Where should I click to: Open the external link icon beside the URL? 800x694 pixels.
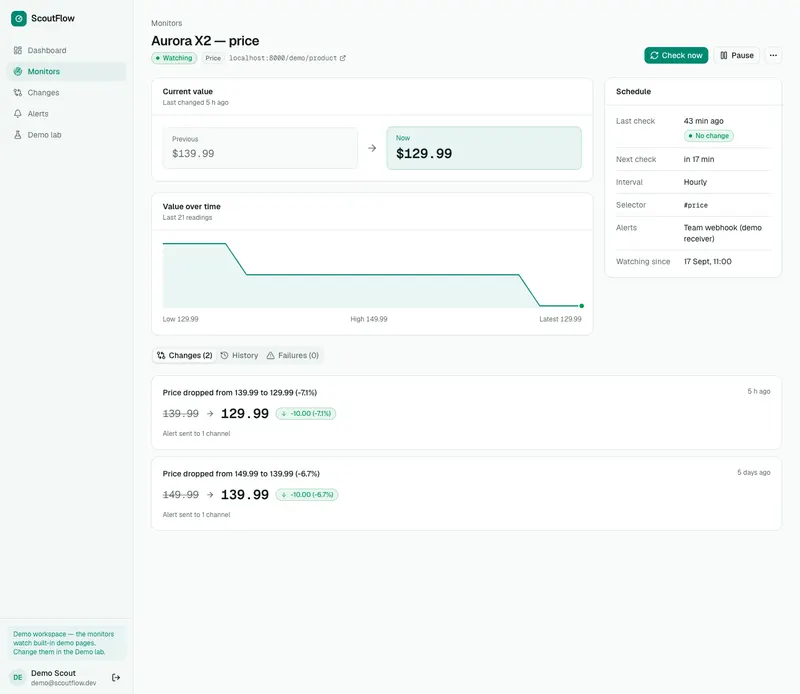(343, 58)
